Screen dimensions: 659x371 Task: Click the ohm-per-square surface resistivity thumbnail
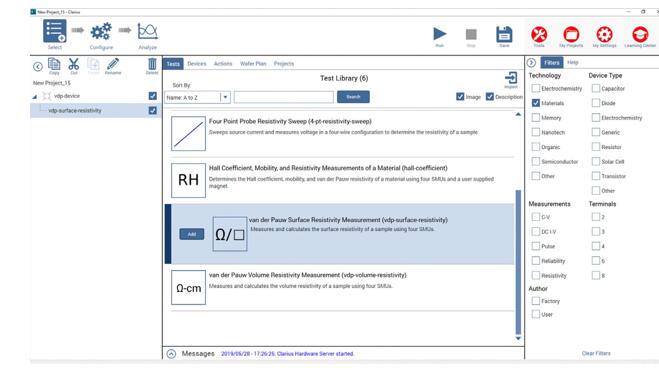point(230,234)
